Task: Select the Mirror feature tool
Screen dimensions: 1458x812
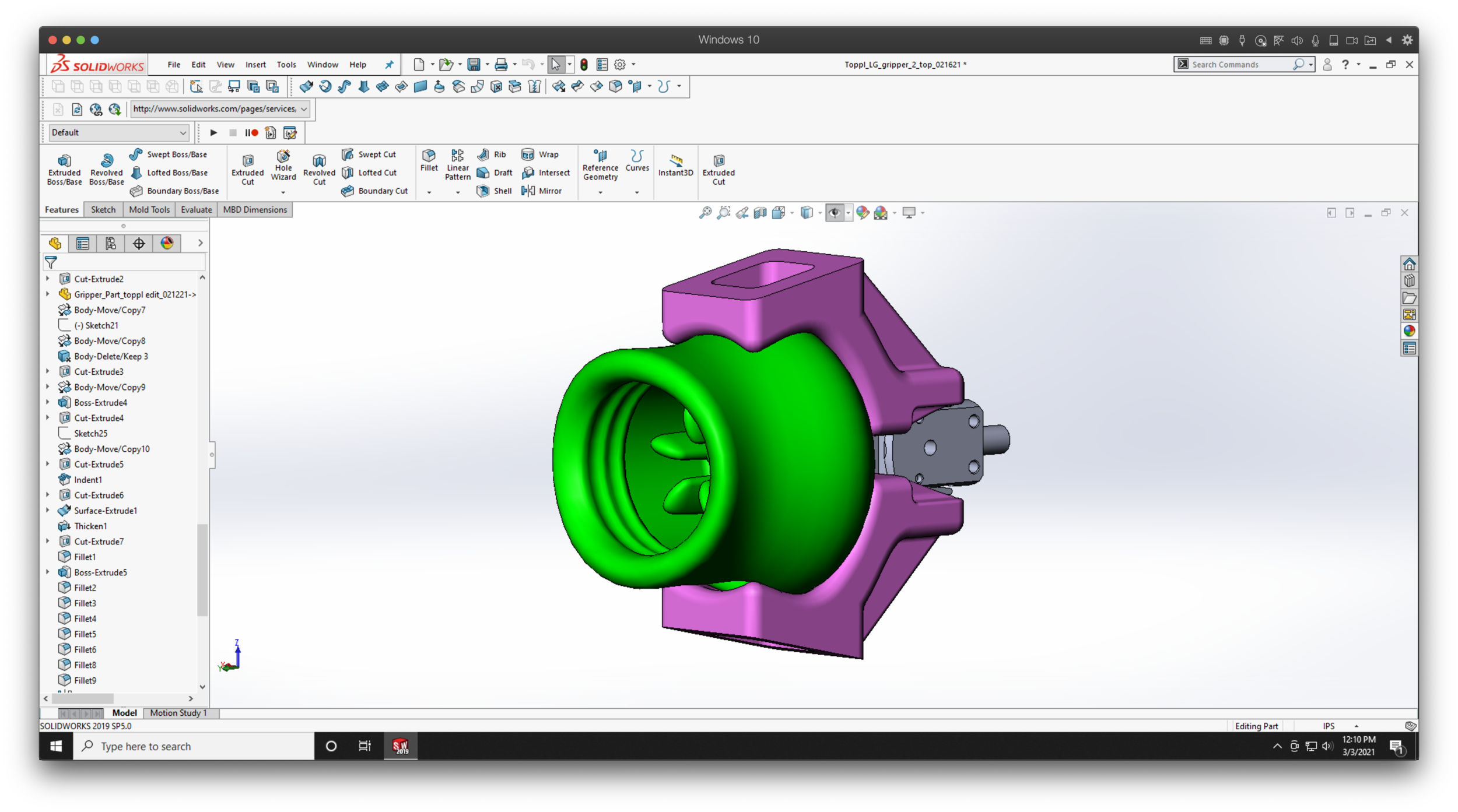Action: click(542, 191)
